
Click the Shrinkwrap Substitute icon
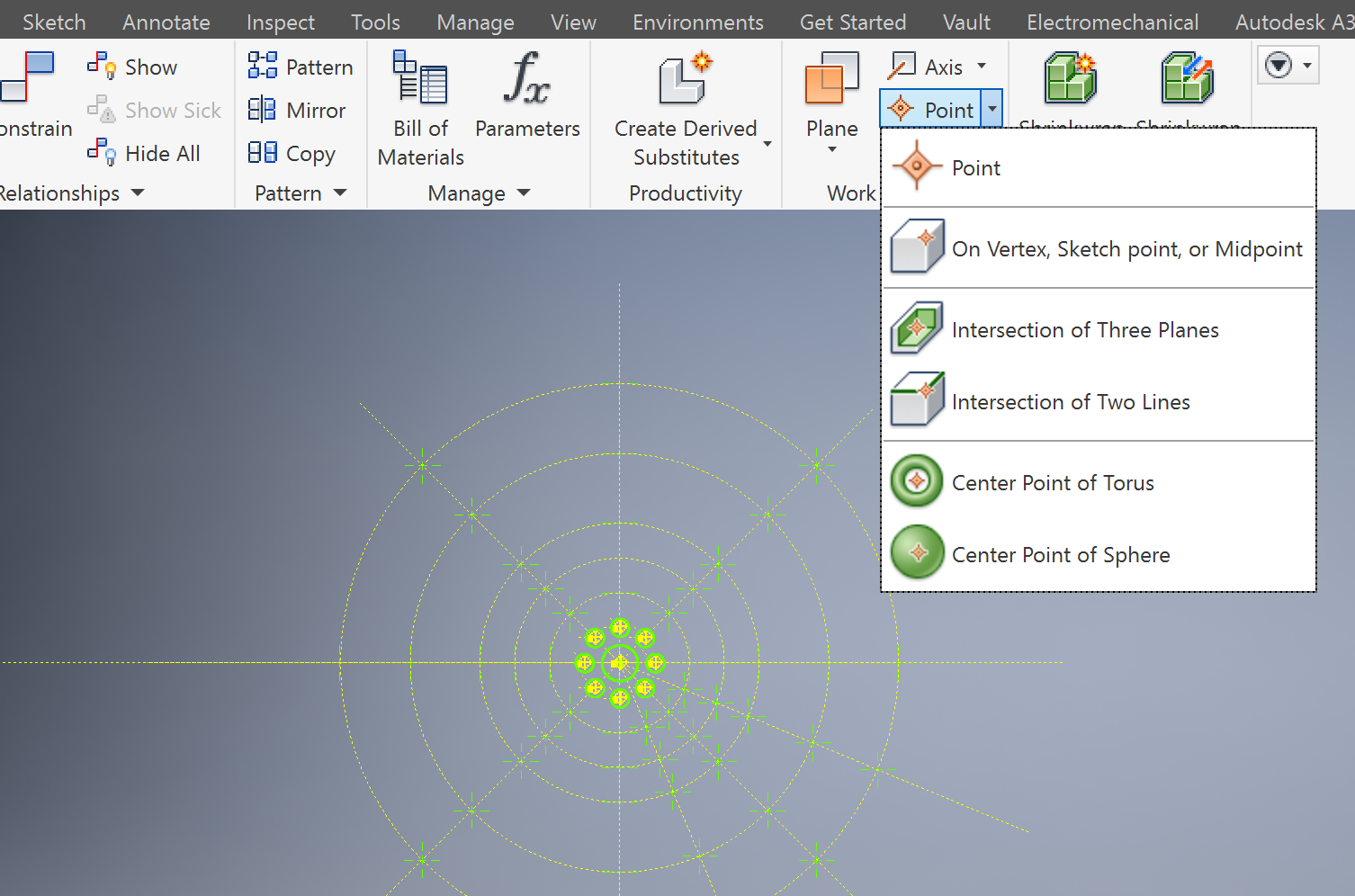(x=1187, y=78)
